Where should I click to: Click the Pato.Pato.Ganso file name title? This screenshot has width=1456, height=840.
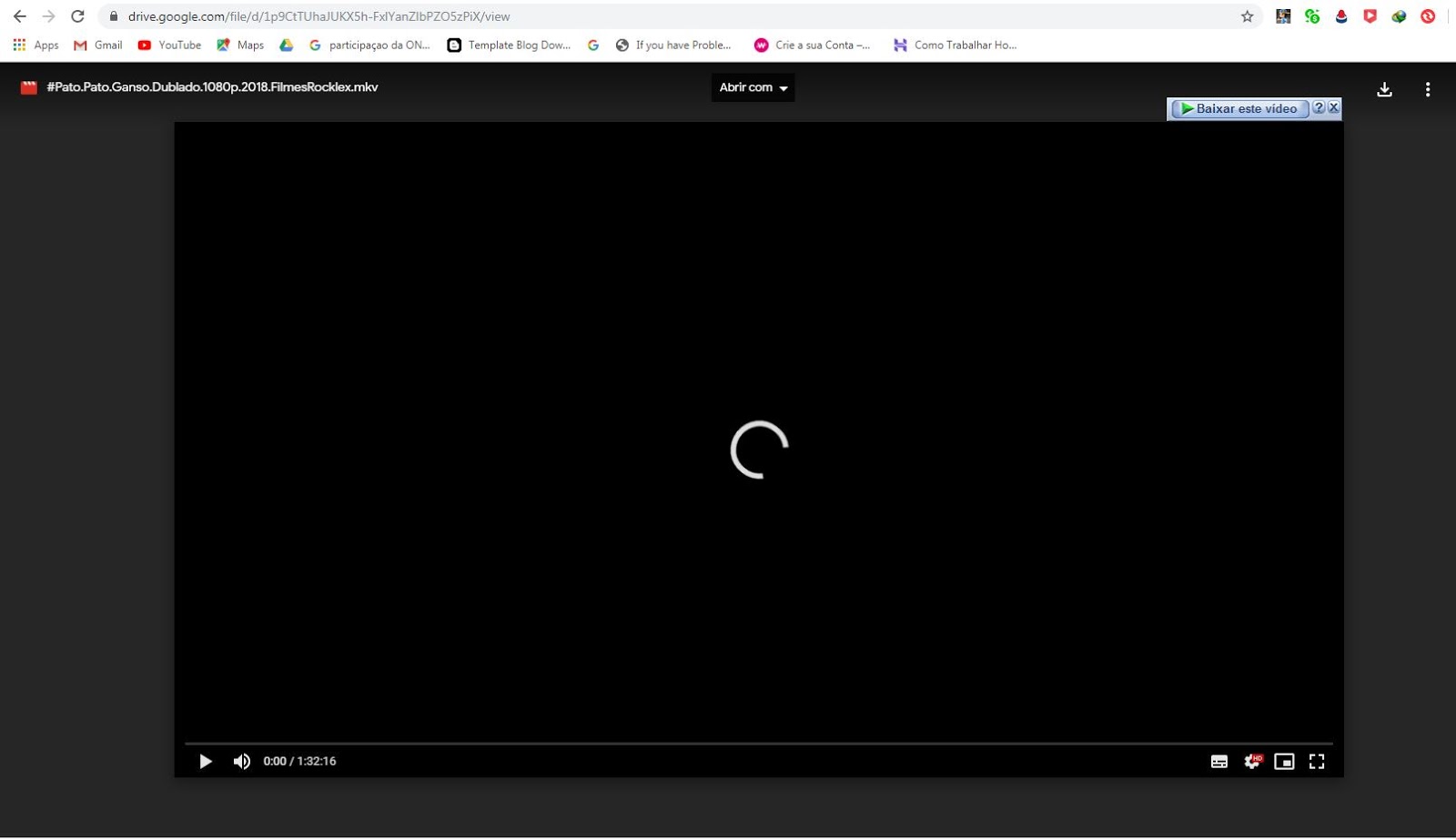[212, 87]
